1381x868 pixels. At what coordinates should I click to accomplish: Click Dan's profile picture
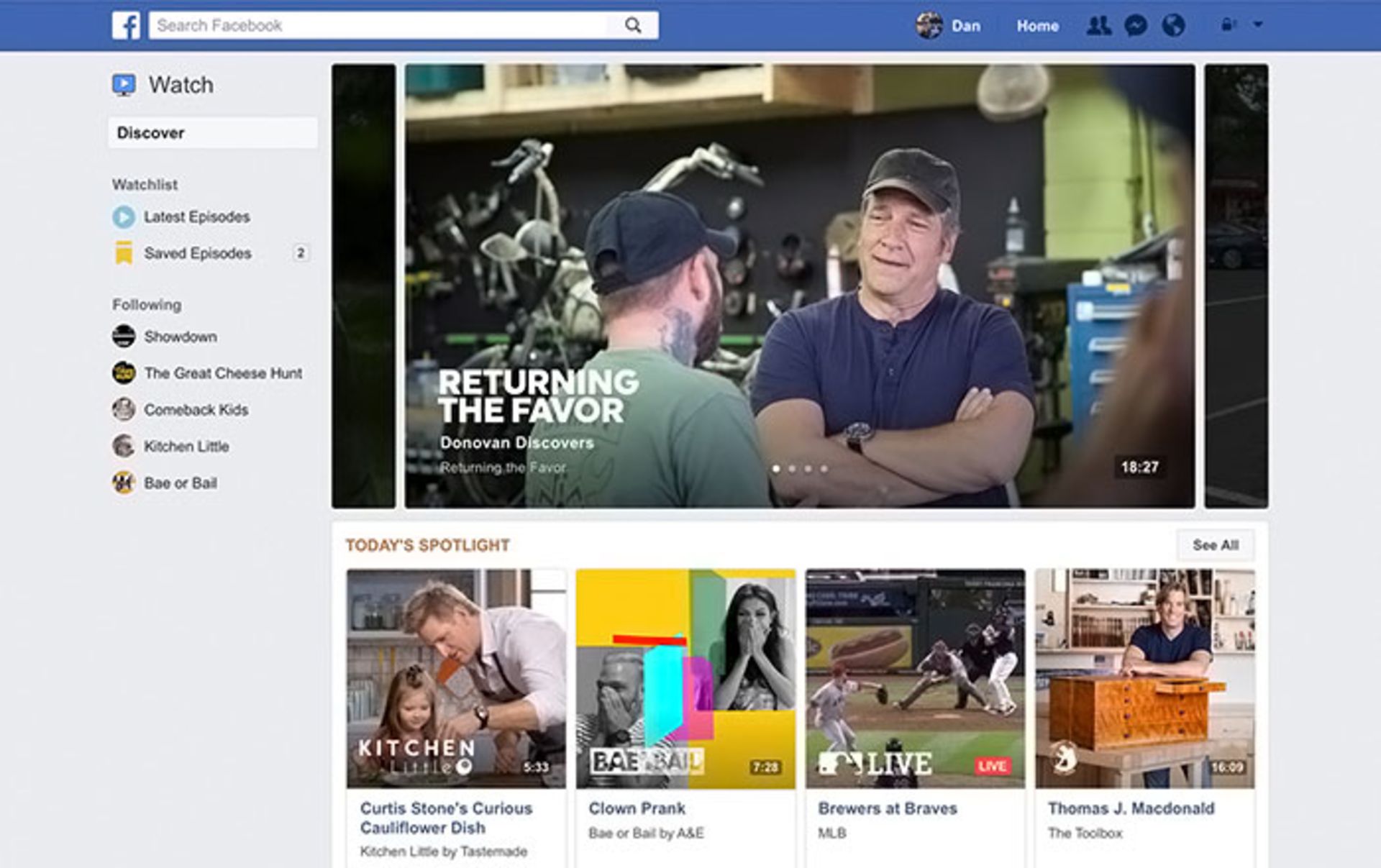(x=929, y=26)
